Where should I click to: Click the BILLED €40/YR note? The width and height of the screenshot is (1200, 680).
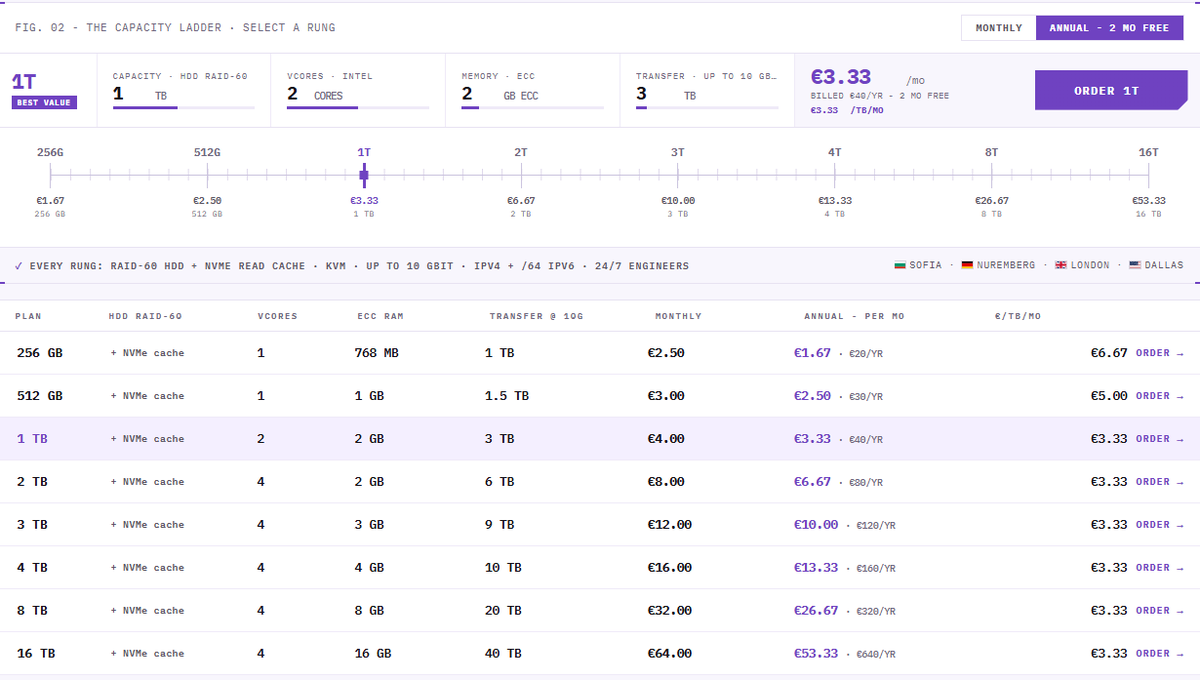[880, 96]
